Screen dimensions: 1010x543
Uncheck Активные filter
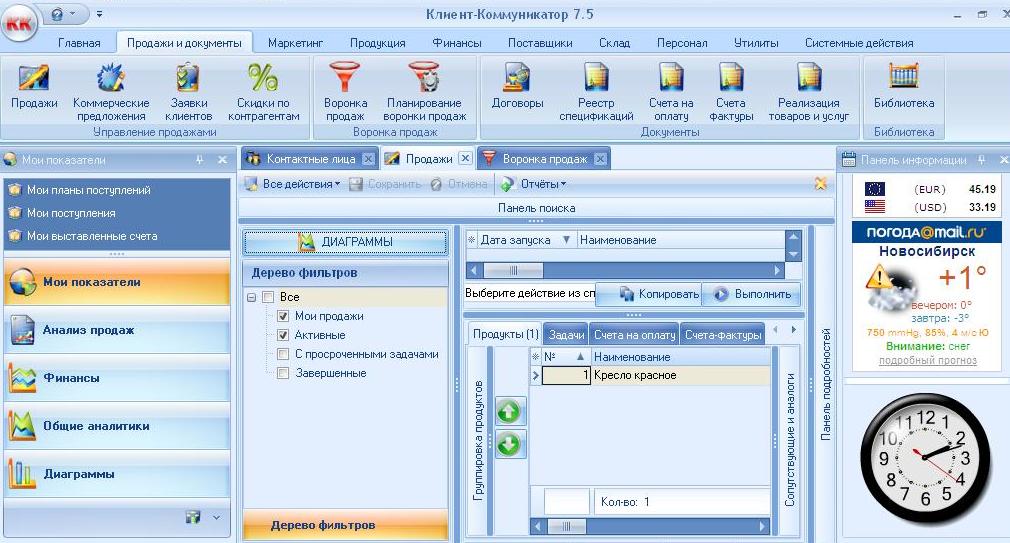[x=283, y=335]
